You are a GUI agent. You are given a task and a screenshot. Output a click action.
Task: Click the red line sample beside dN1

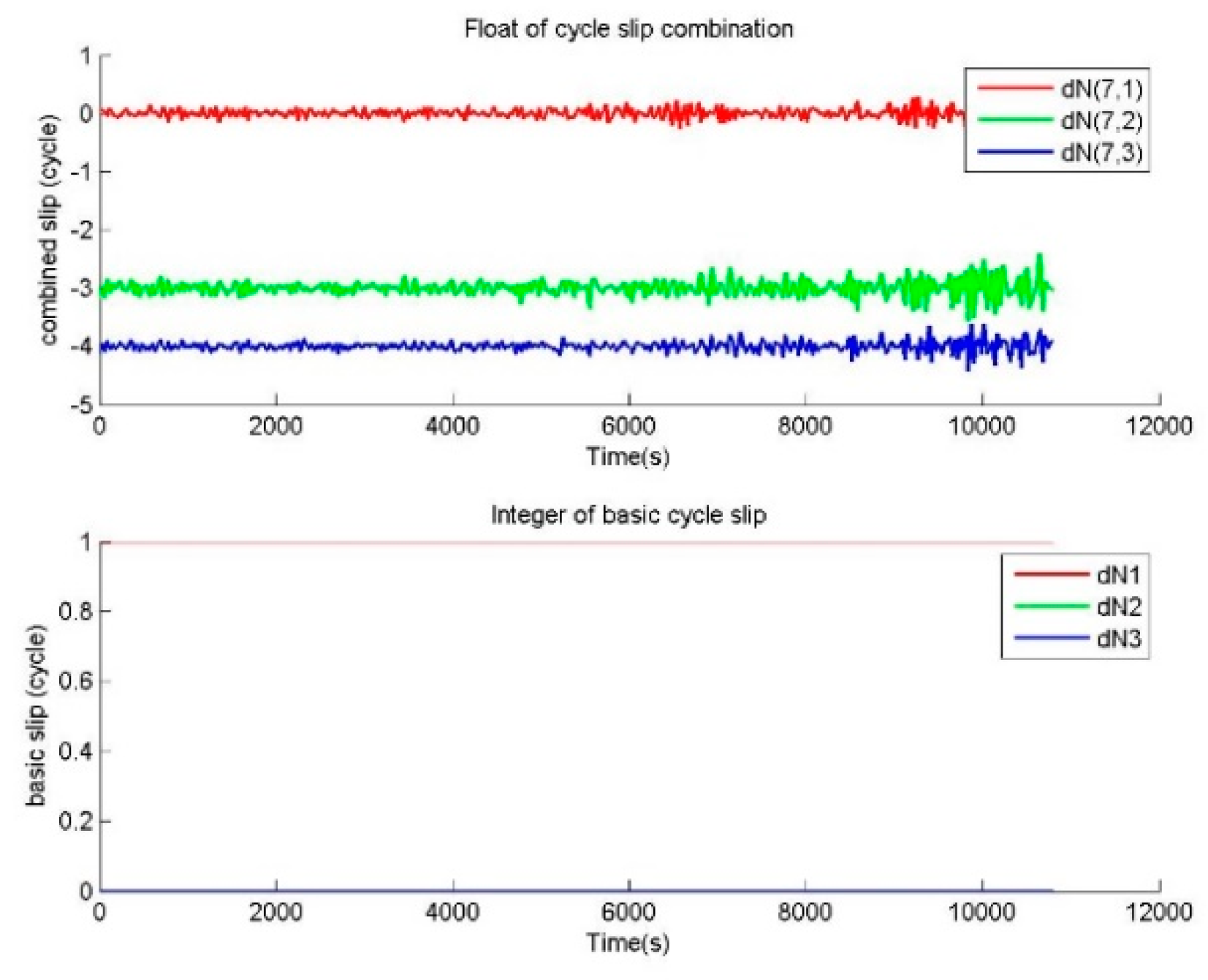coord(1052,575)
